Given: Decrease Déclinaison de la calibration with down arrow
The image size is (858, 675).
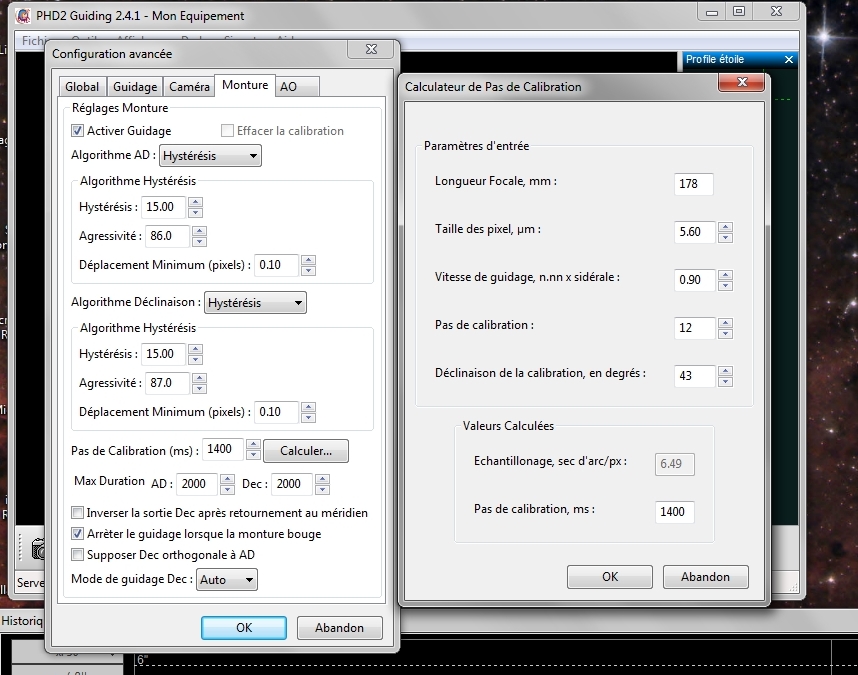Looking at the screenshot, I should [725, 382].
